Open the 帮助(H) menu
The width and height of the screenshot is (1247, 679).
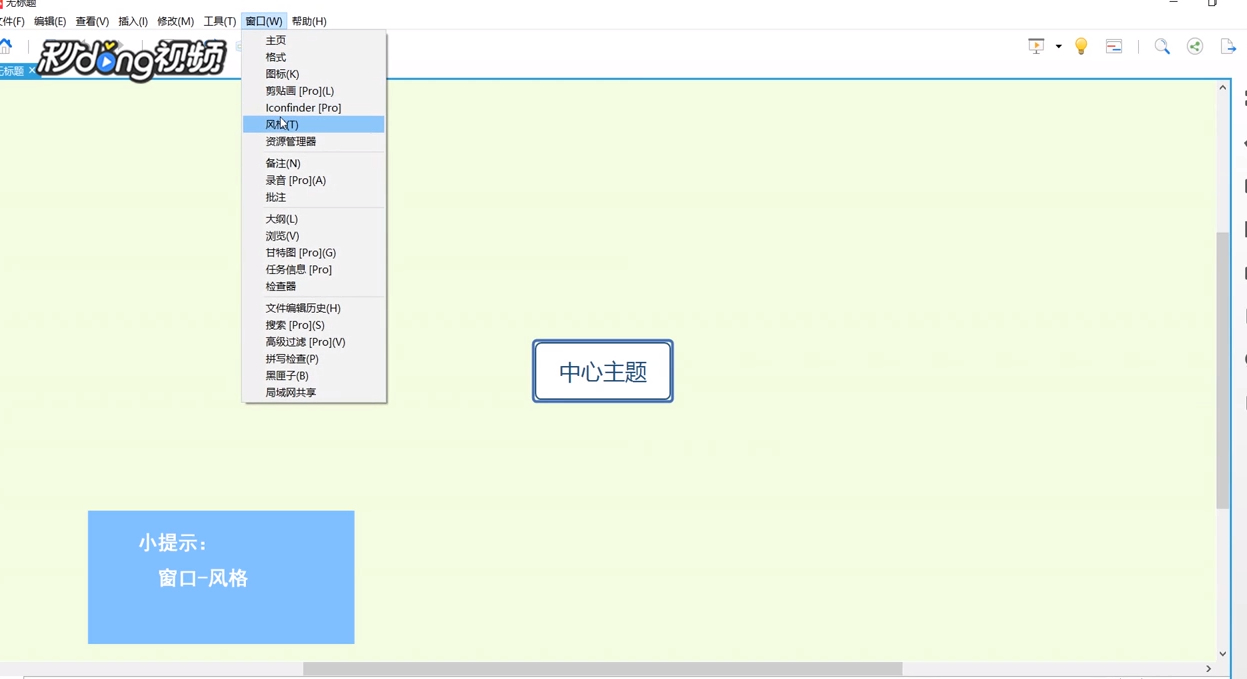coord(309,21)
